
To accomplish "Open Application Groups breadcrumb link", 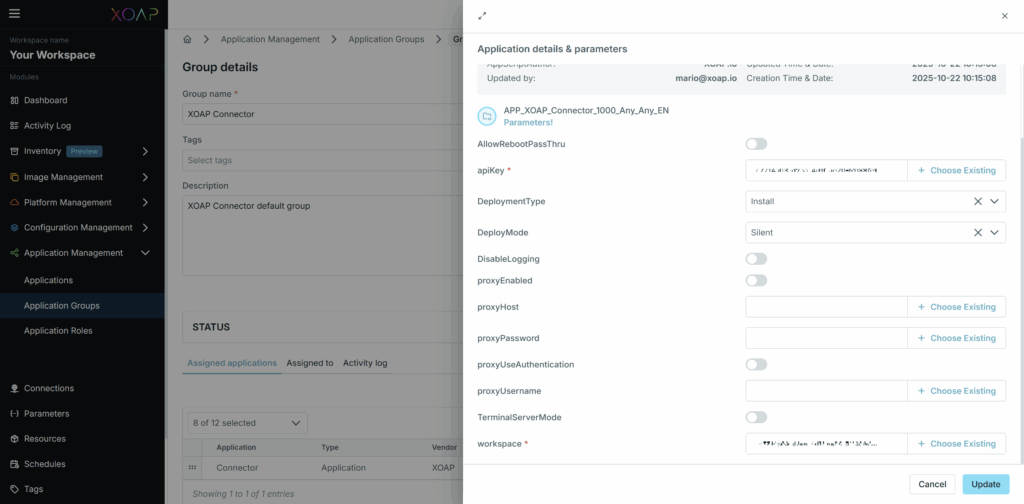I will click(x=386, y=39).
